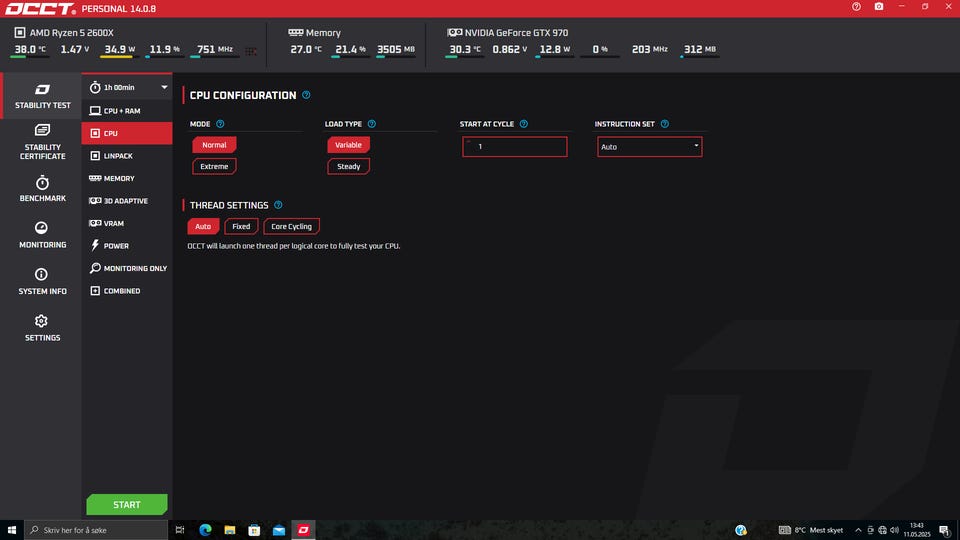Show help for Start At Cycle
Screen dimensions: 960x540
point(523,124)
